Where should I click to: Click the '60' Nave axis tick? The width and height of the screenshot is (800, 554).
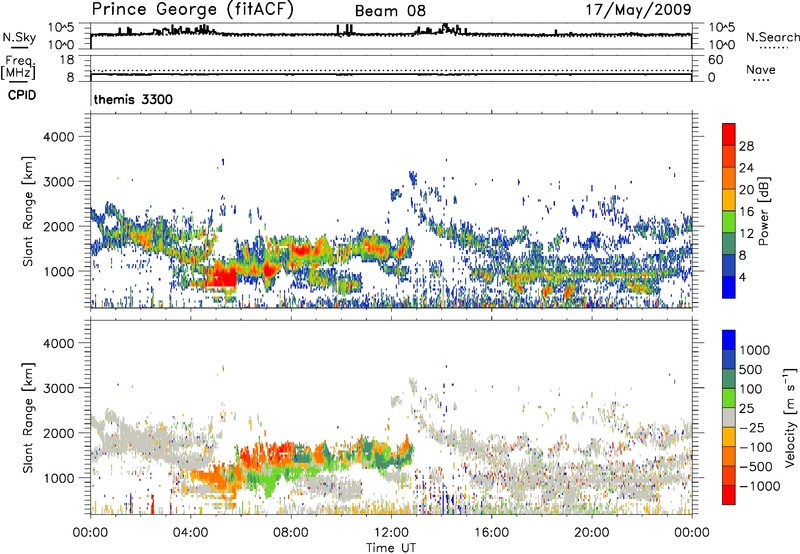[716, 60]
